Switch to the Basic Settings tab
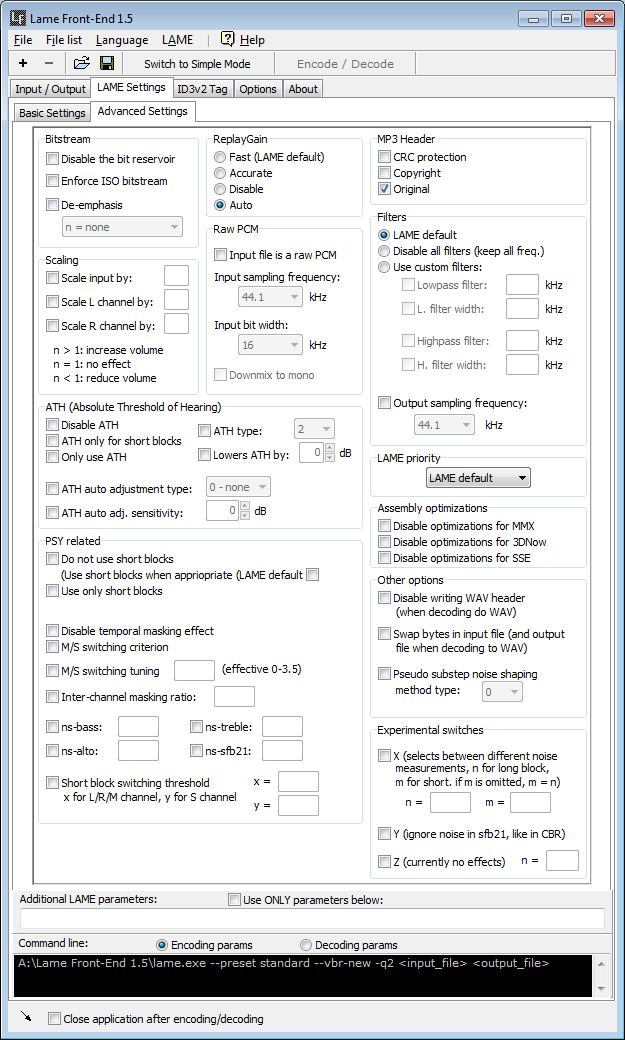The width and height of the screenshot is (625, 1040). pos(52,113)
